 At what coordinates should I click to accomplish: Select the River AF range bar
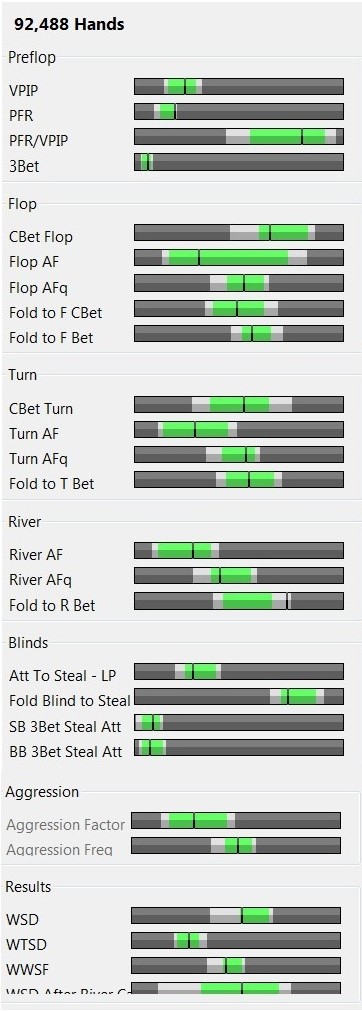[239, 551]
